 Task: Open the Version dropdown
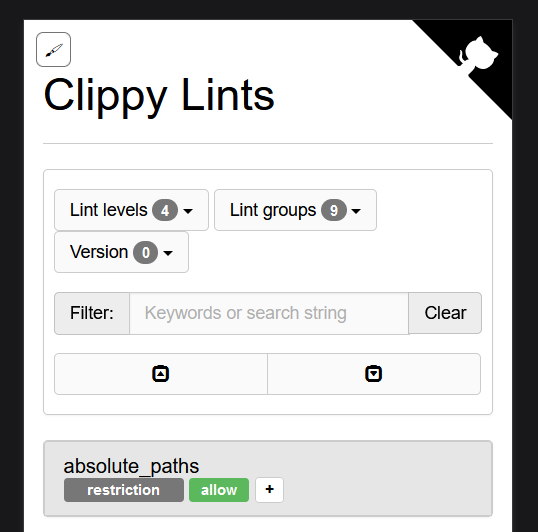[x=121, y=252]
